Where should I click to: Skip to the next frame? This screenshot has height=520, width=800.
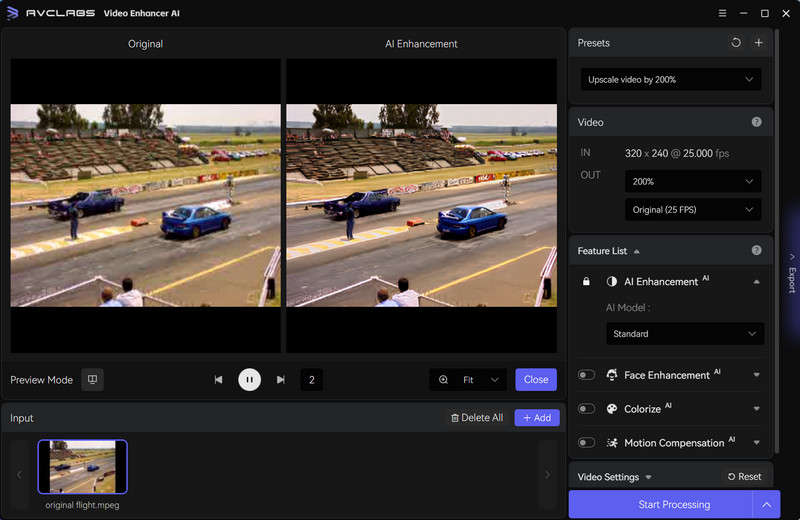pos(281,380)
